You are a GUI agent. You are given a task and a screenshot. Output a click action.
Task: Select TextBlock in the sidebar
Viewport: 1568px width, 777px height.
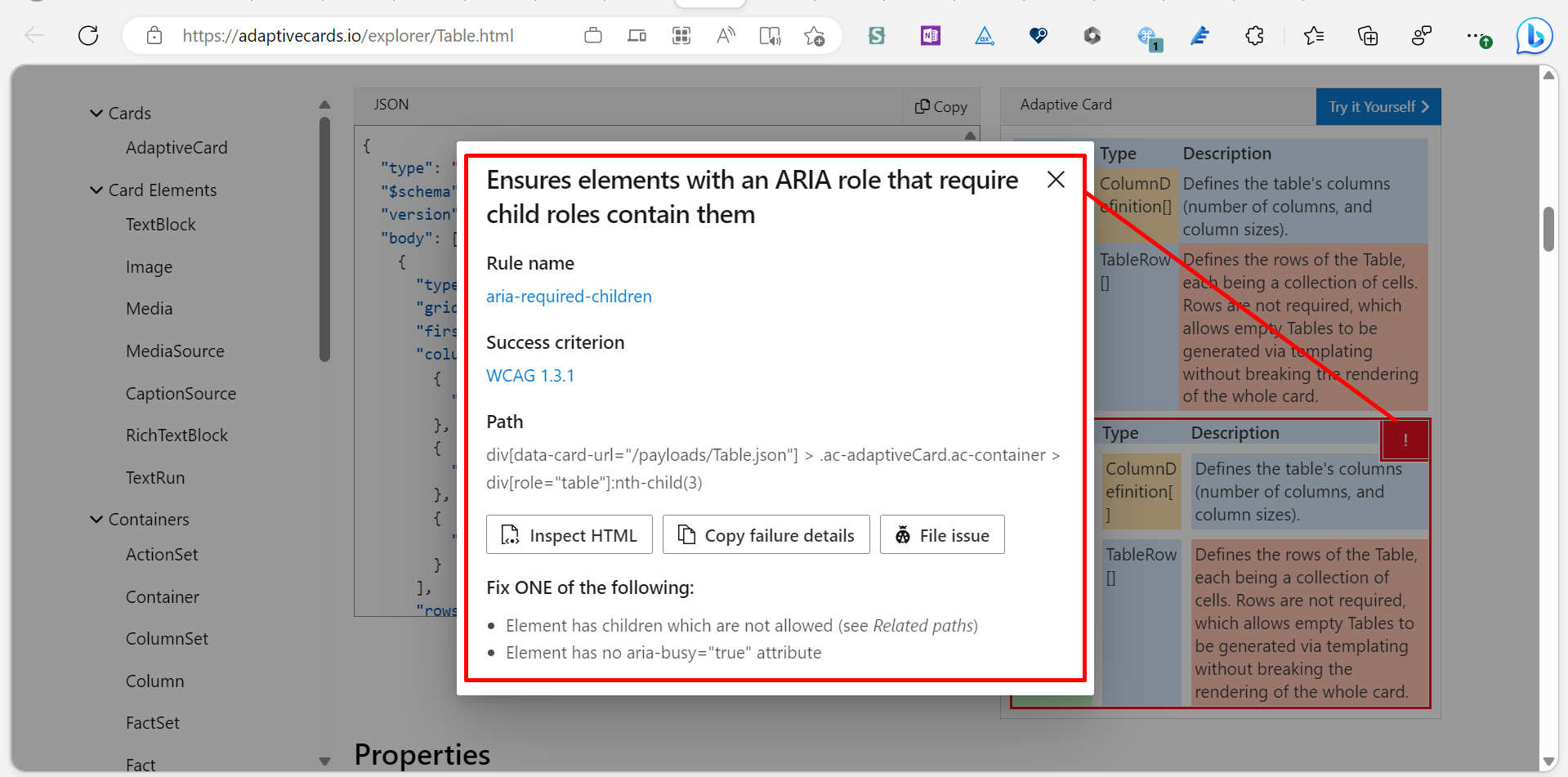point(160,224)
